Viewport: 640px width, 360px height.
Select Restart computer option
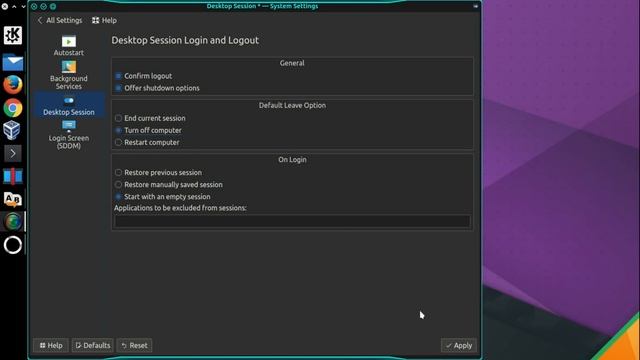pos(118,142)
